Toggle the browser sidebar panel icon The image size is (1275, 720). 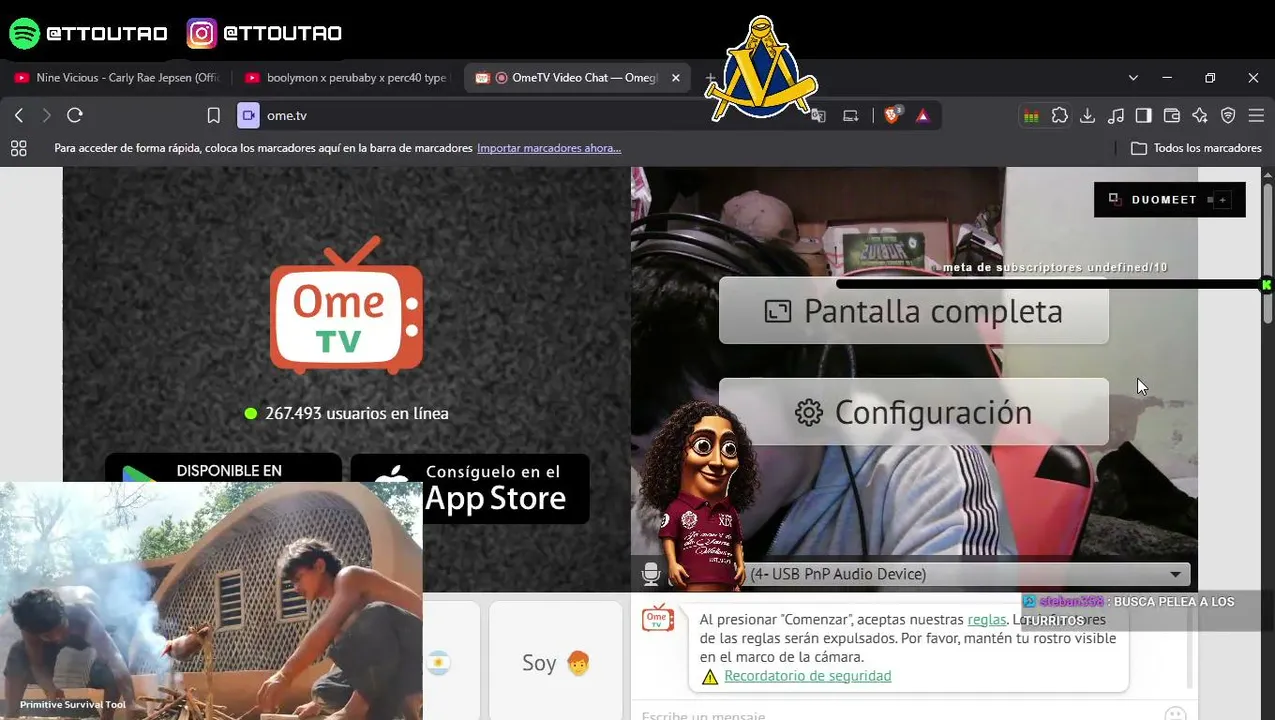pos(1144,116)
